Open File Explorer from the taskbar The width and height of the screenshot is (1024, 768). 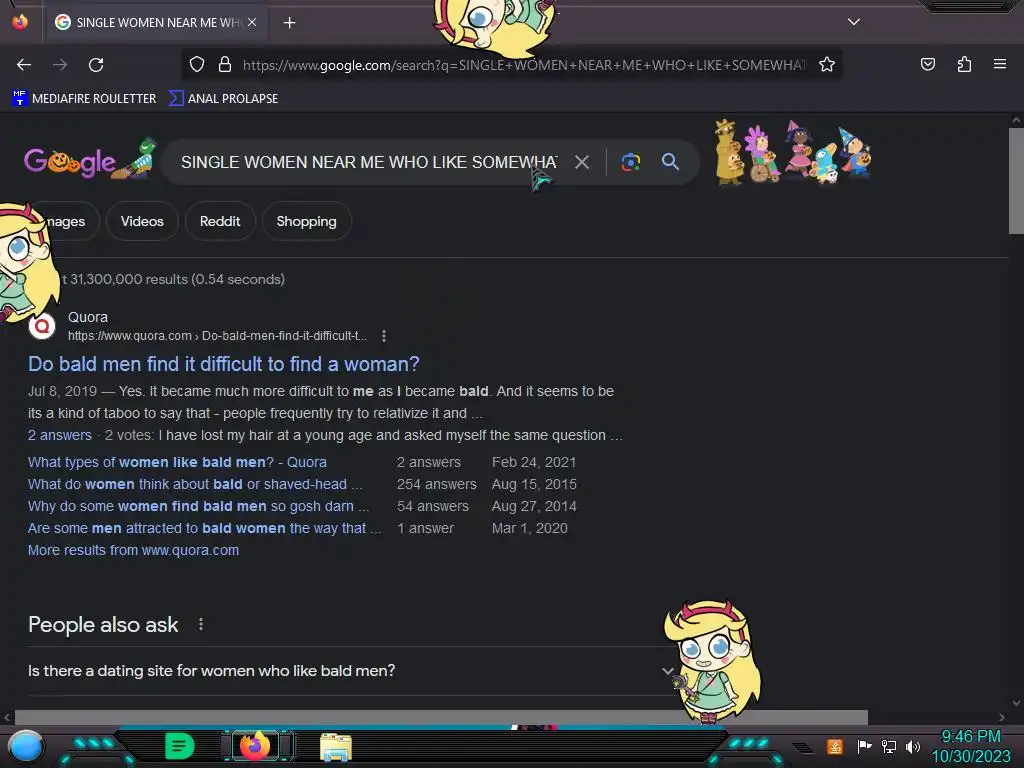336,747
